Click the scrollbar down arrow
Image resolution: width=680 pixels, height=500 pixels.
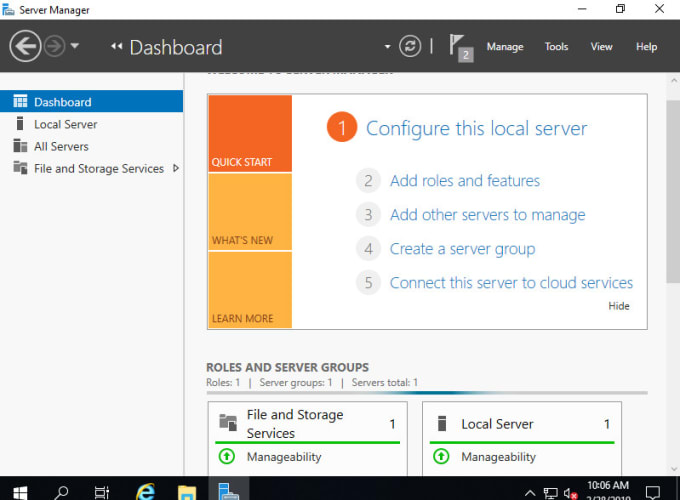tap(673, 469)
